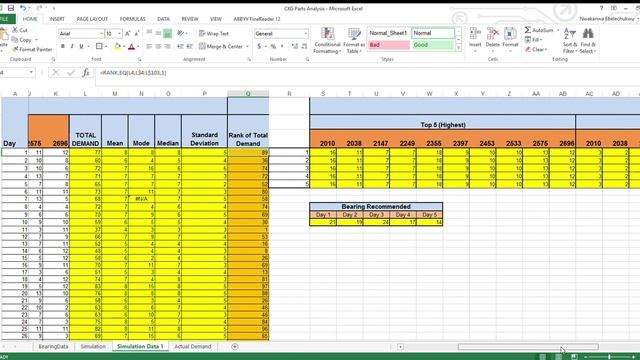Open Conditional Formatting menu

click(x=327, y=40)
